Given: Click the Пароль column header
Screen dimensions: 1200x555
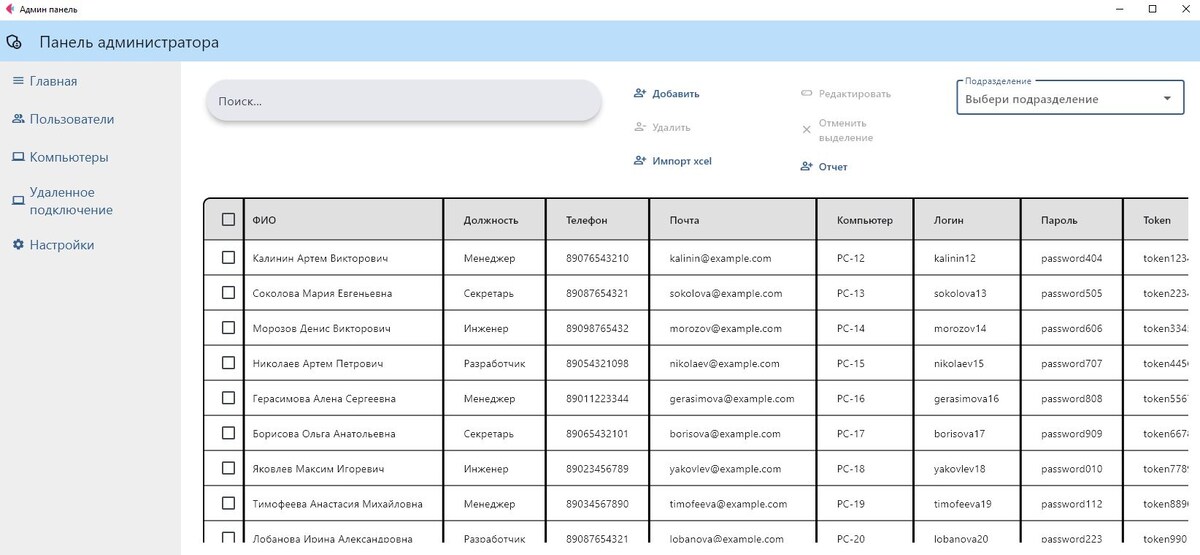Looking at the screenshot, I should pyautogui.click(x=1072, y=220).
